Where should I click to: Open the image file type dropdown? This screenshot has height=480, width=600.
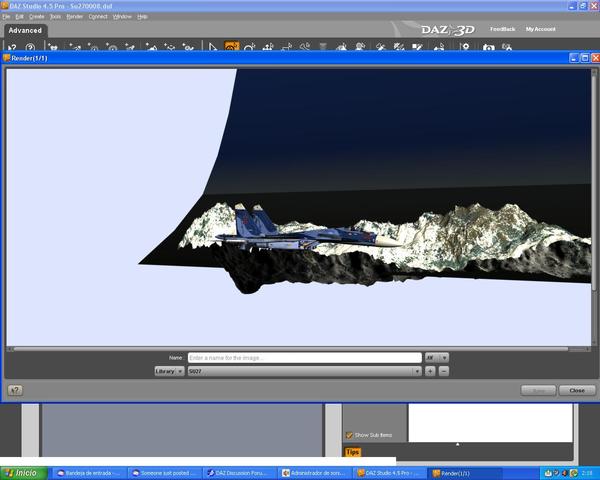click(x=437, y=358)
